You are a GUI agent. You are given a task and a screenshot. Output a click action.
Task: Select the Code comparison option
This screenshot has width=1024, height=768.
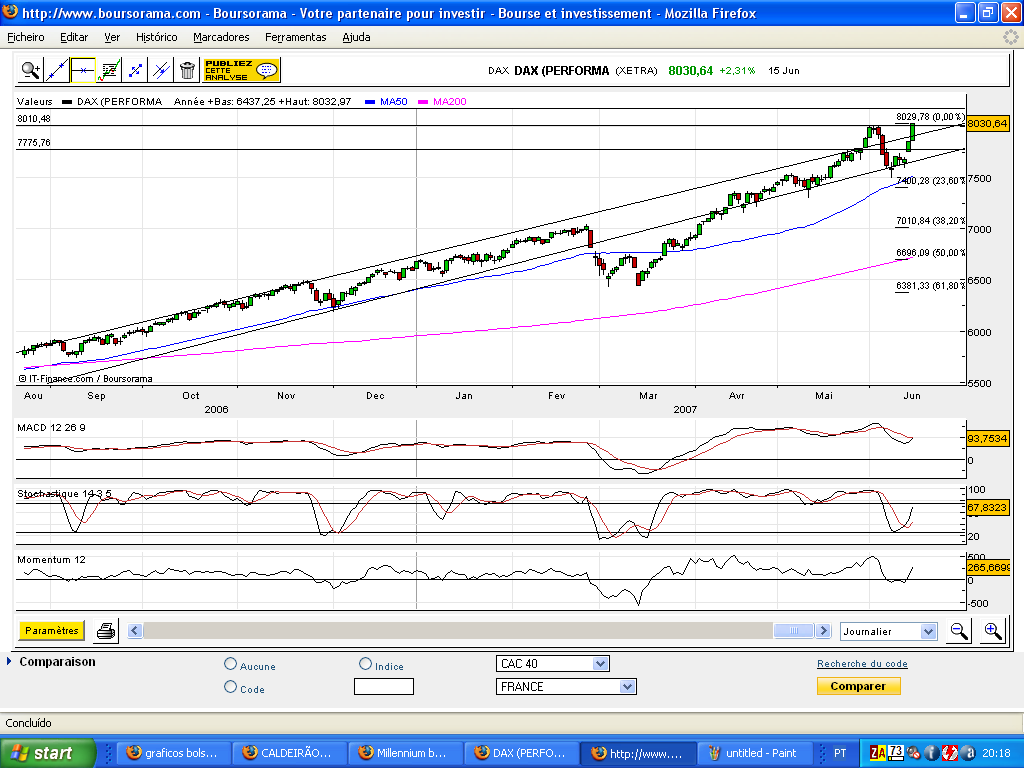(231, 689)
